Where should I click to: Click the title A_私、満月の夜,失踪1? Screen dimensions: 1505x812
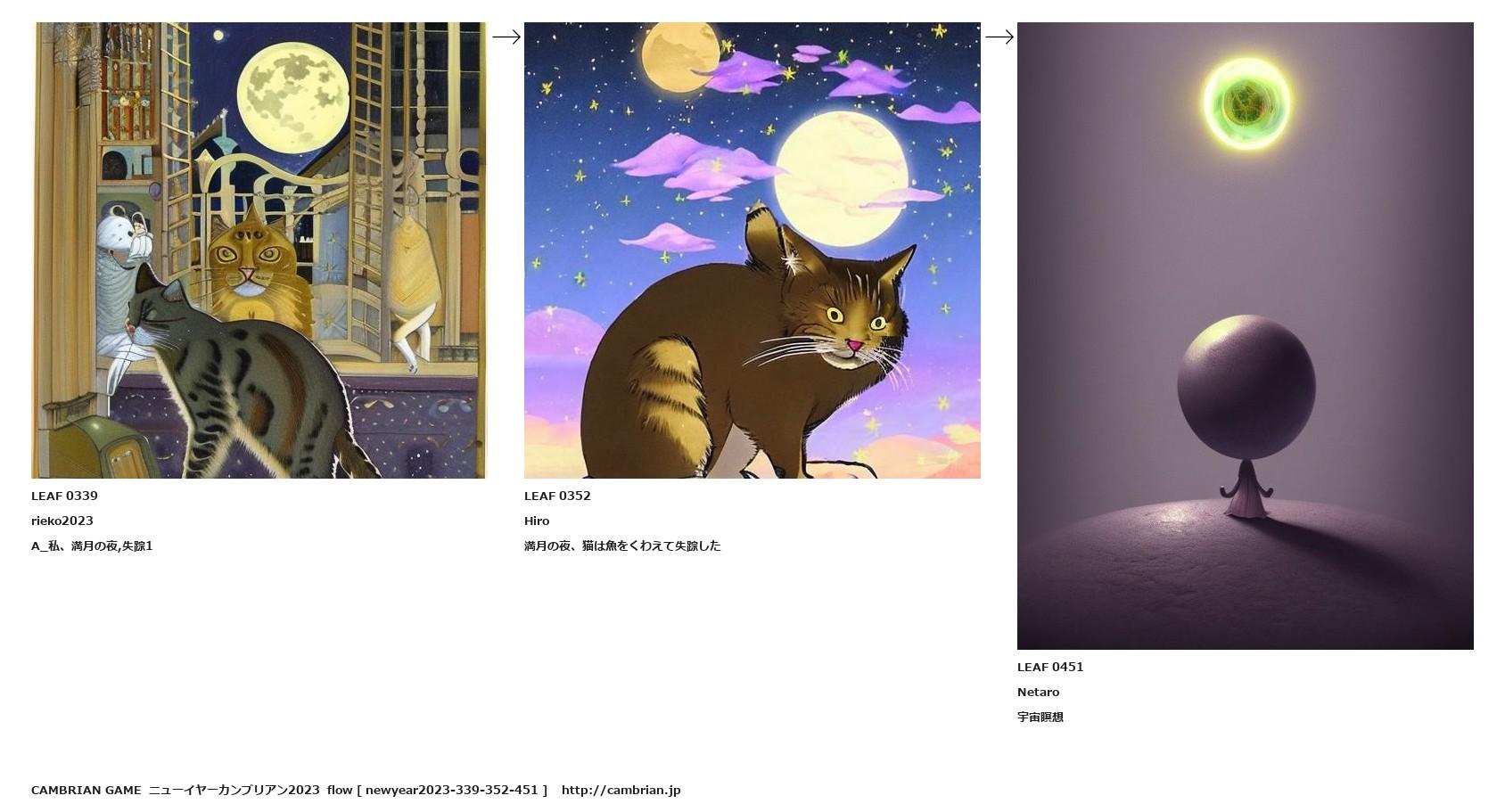92,545
